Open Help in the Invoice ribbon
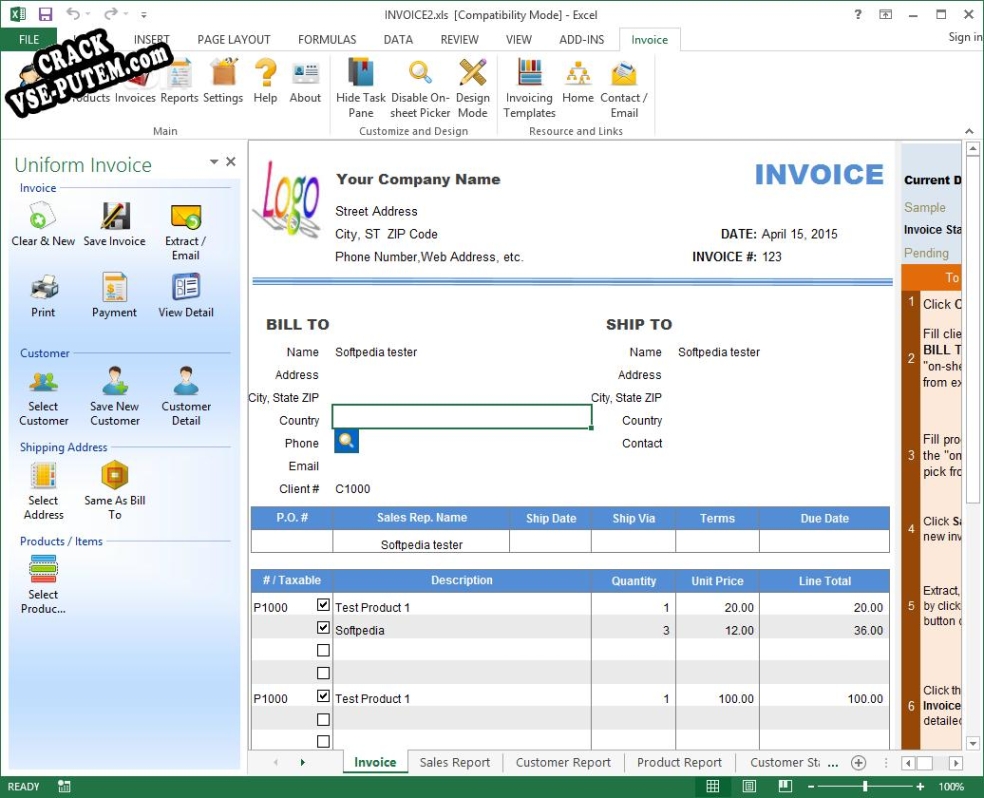This screenshot has height=798, width=984. (x=265, y=82)
